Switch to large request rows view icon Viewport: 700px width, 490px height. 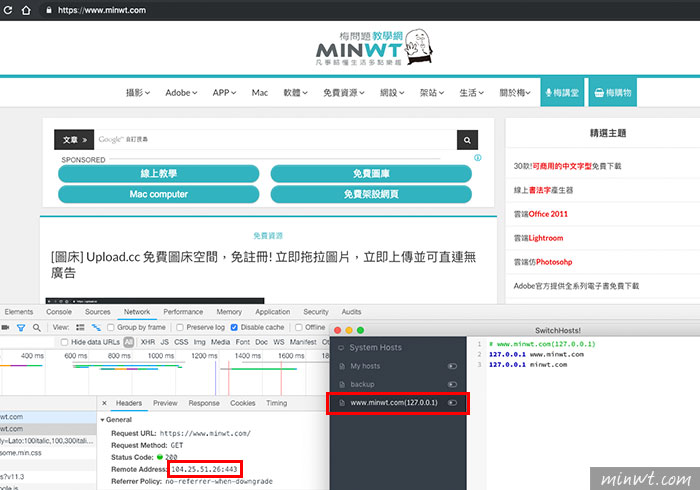80,328
